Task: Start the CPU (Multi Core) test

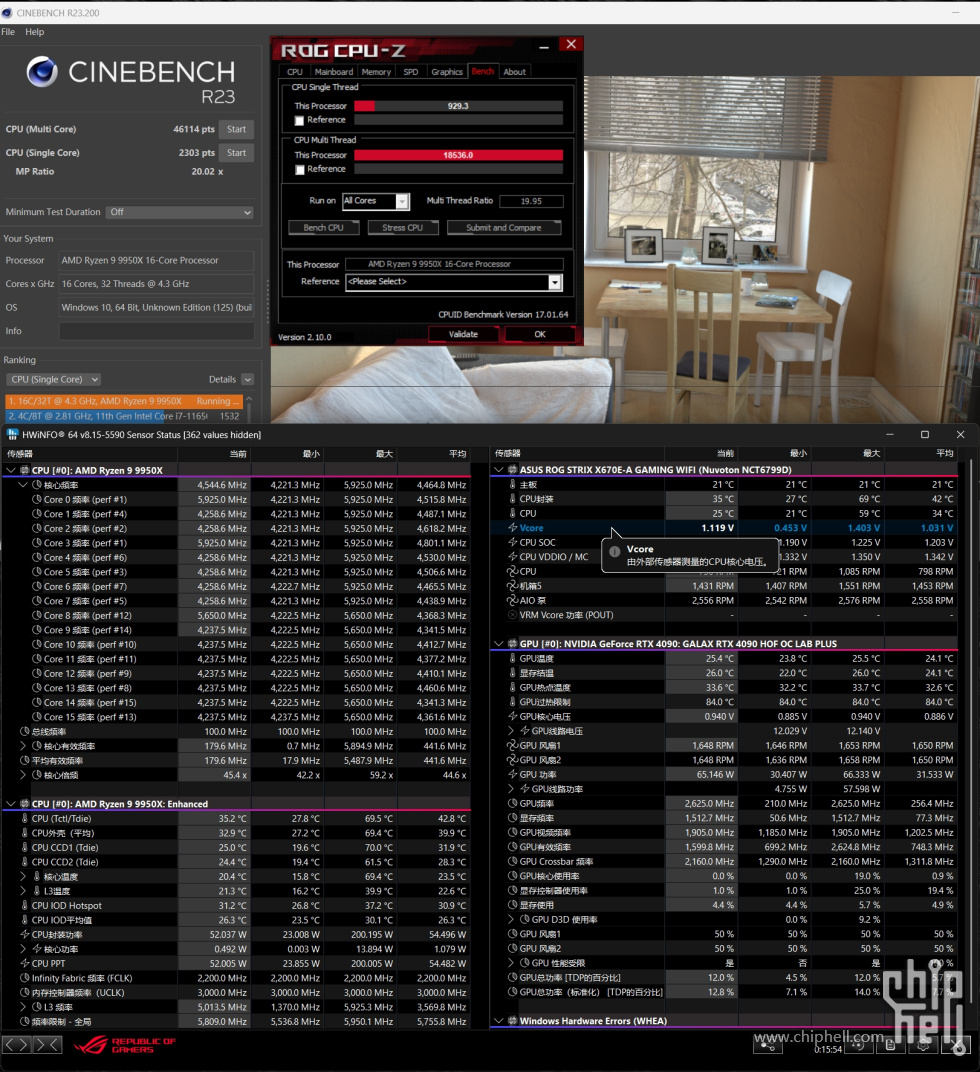Action: point(236,129)
